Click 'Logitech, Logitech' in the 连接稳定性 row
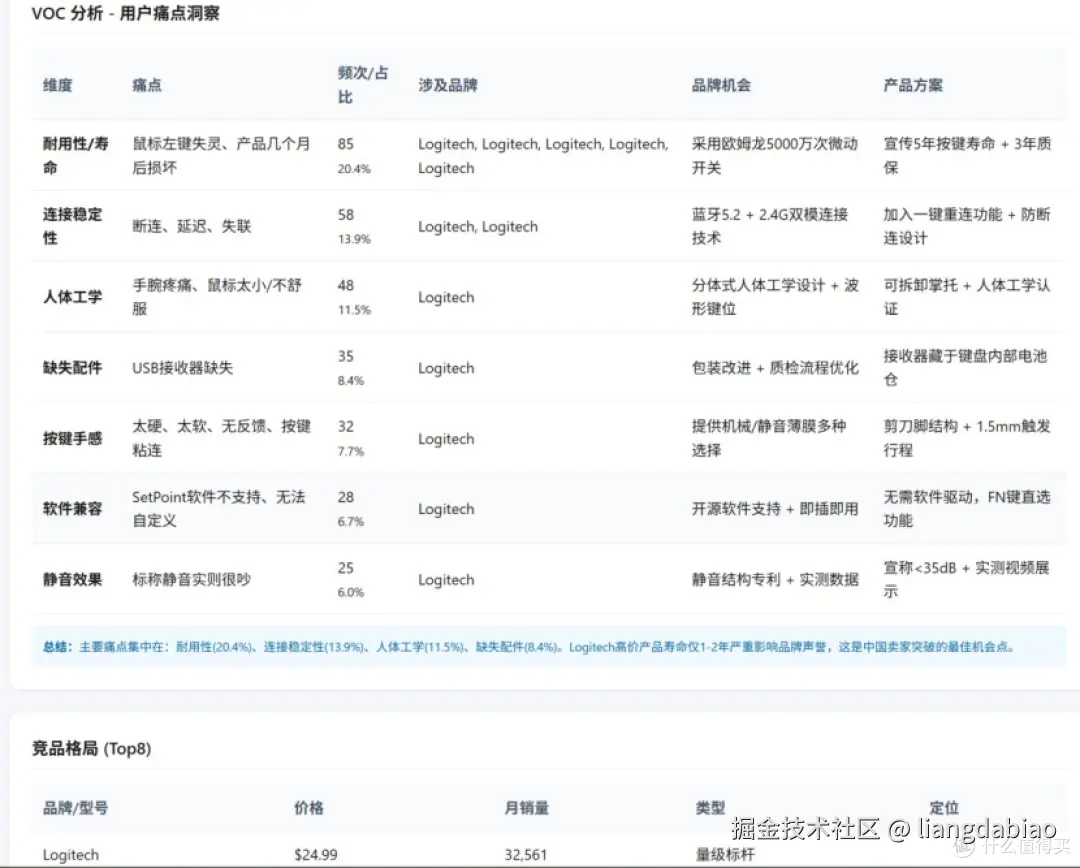1080x868 pixels. [477, 226]
